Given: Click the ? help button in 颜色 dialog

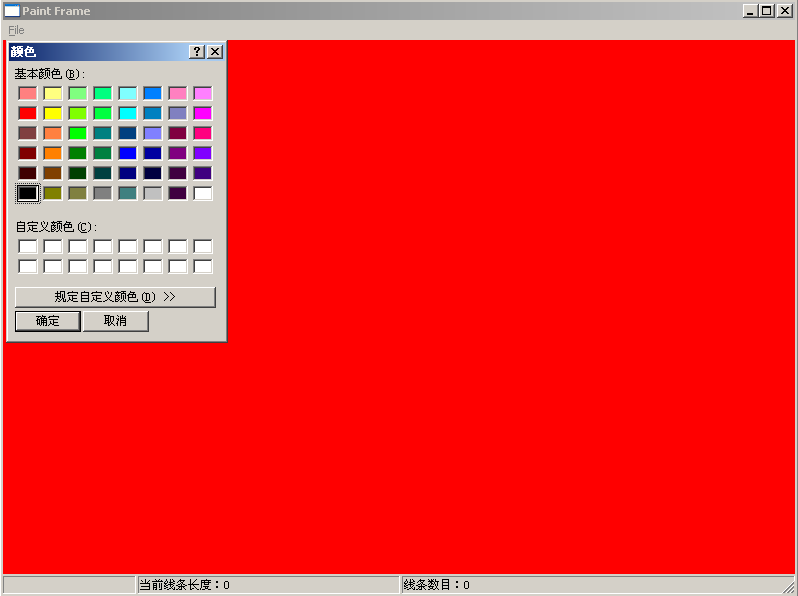Looking at the screenshot, I should click(197, 51).
